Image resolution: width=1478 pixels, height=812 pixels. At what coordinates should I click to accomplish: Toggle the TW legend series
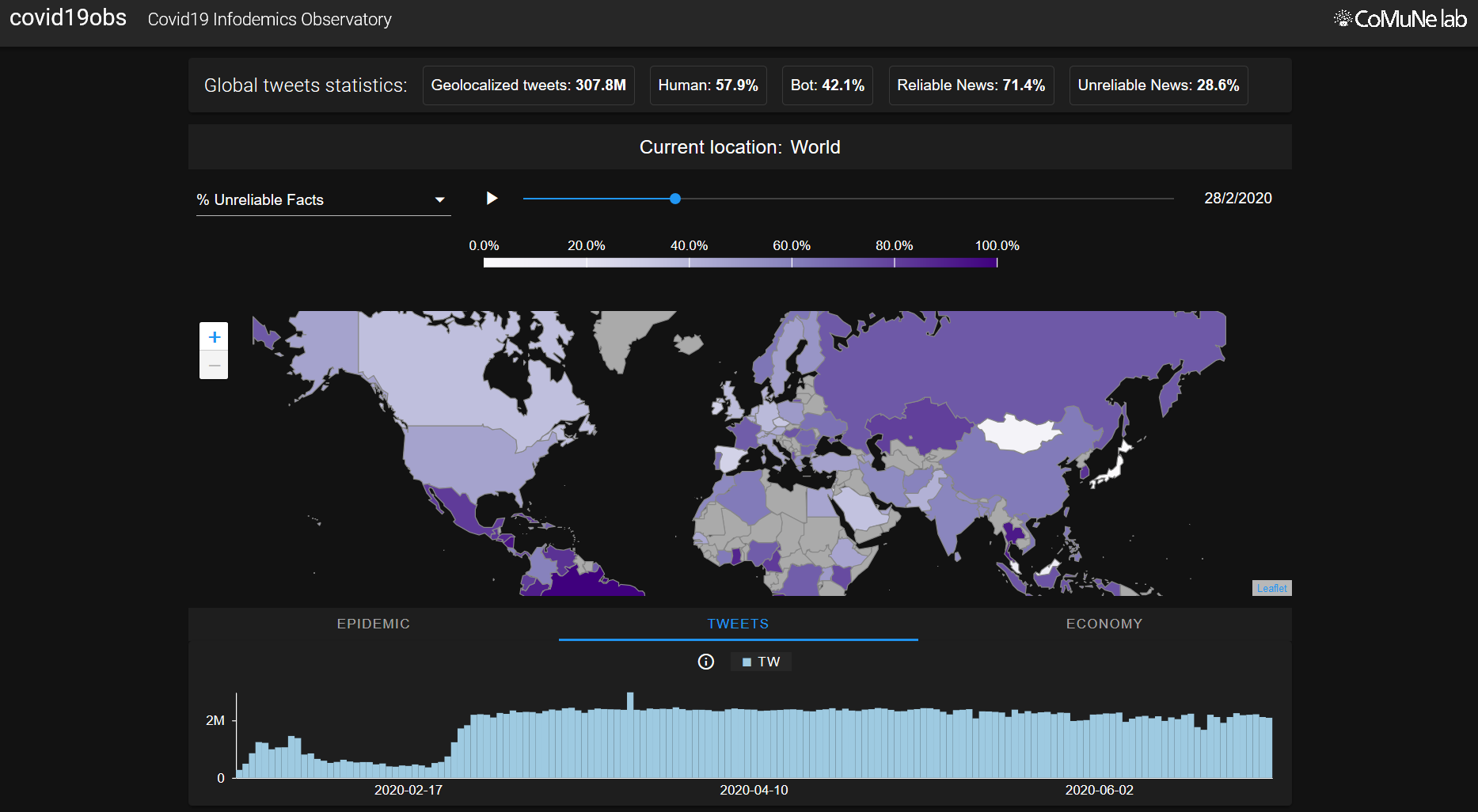coord(762,662)
